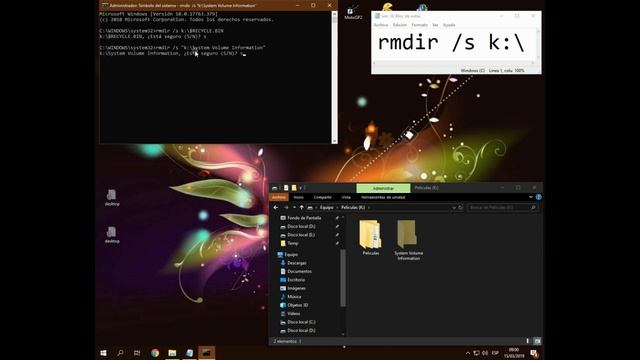Open taskbar Search
The width and height of the screenshot is (640, 360).
[x=120, y=353]
